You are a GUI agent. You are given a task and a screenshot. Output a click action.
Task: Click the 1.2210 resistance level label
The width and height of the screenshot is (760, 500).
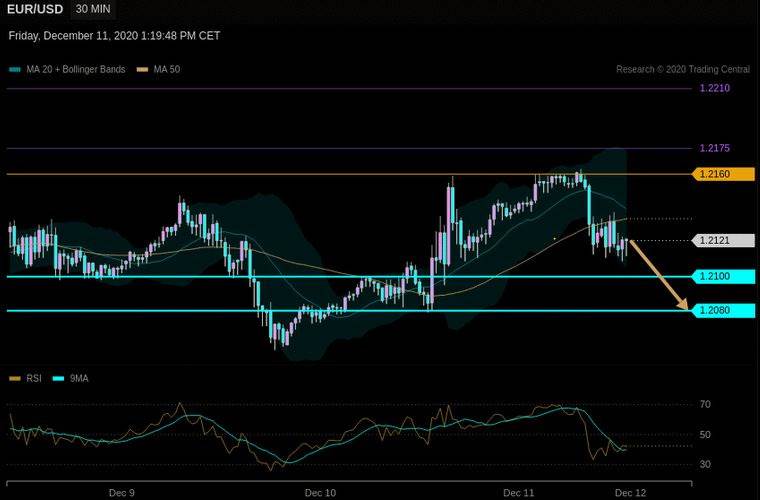[714, 88]
